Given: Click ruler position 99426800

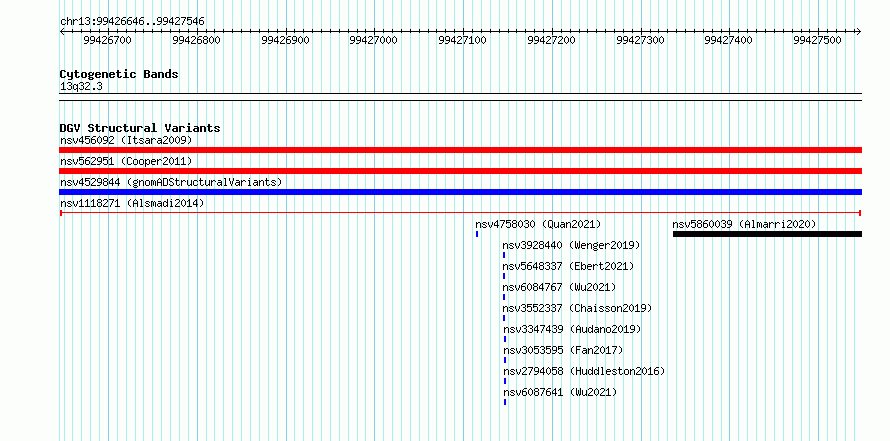Looking at the screenshot, I should click(196, 40).
